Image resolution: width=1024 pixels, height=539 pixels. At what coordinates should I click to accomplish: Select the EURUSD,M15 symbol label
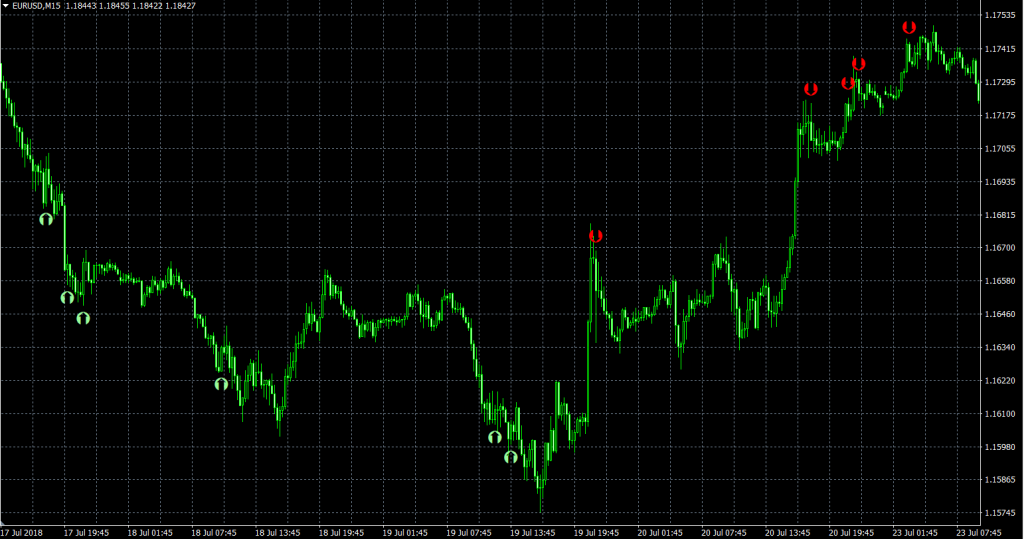click(x=37, y=6)
